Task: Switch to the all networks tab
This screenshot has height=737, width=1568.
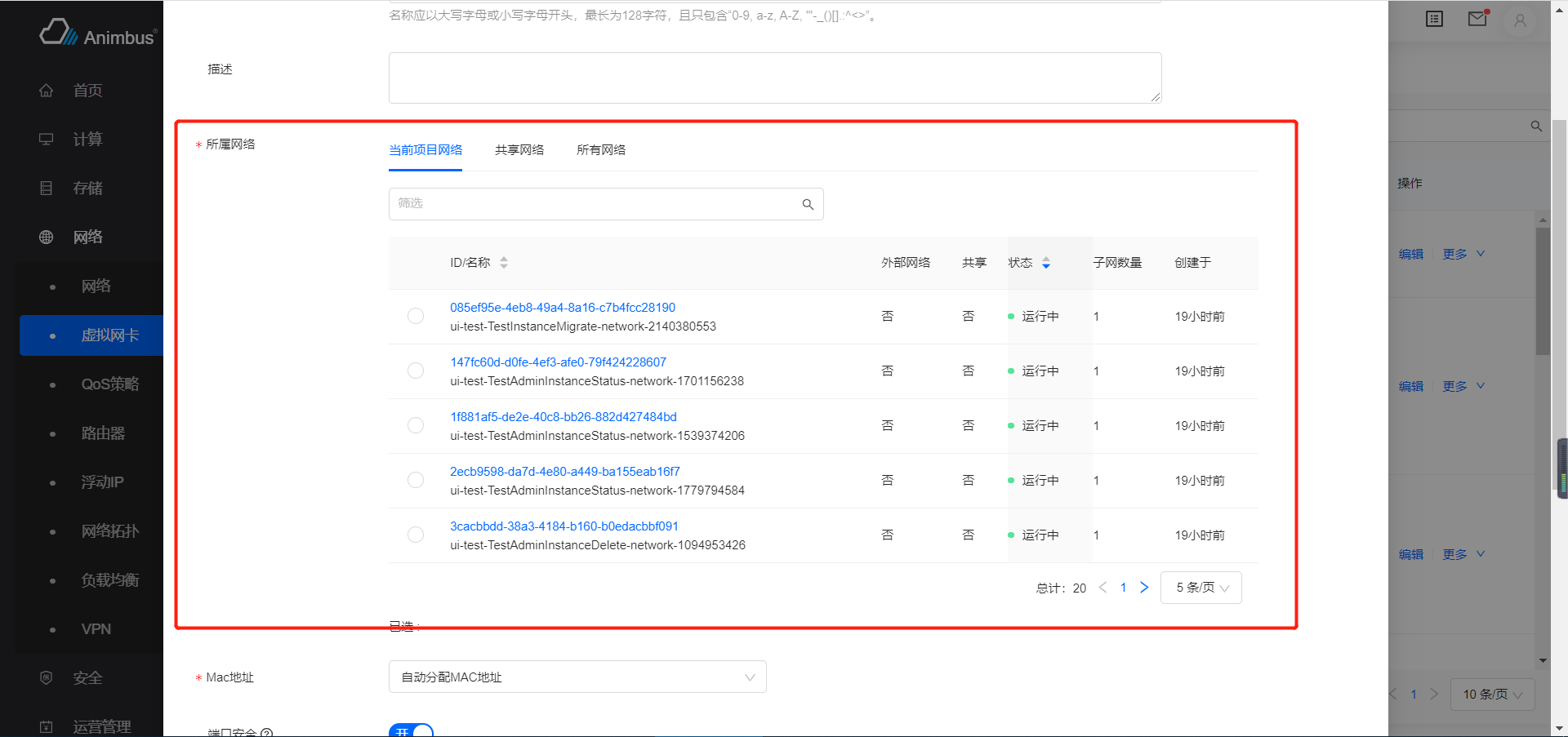Action: coord(601,150)
